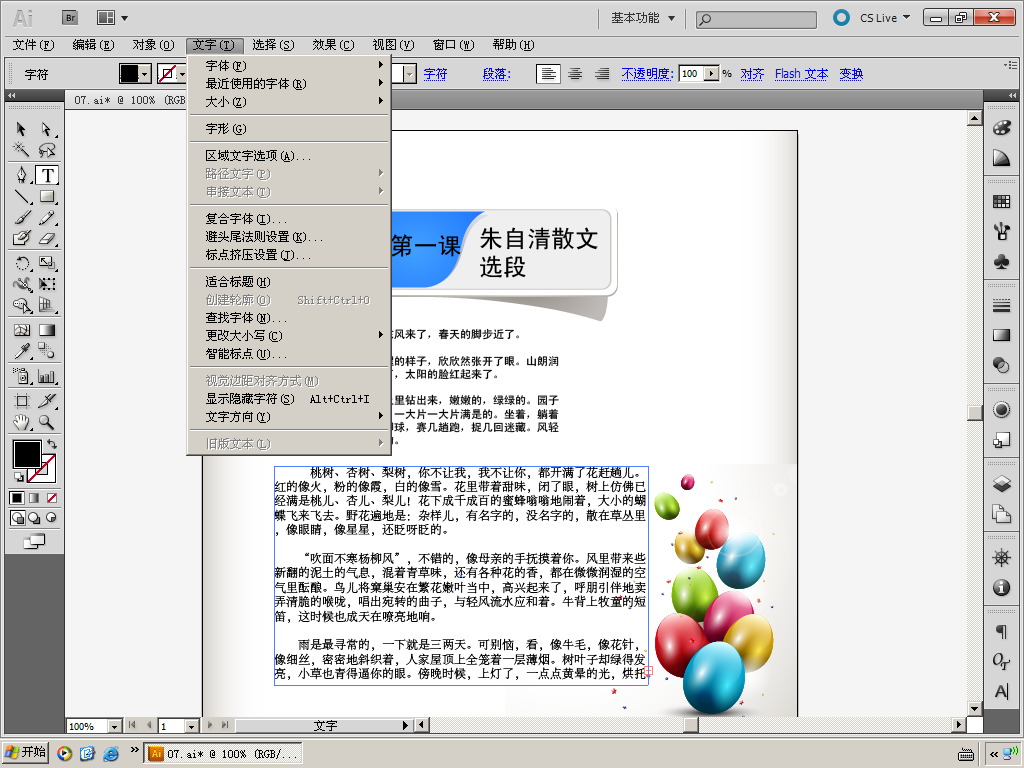Open the 效果(C) menu

pos(332,44)
